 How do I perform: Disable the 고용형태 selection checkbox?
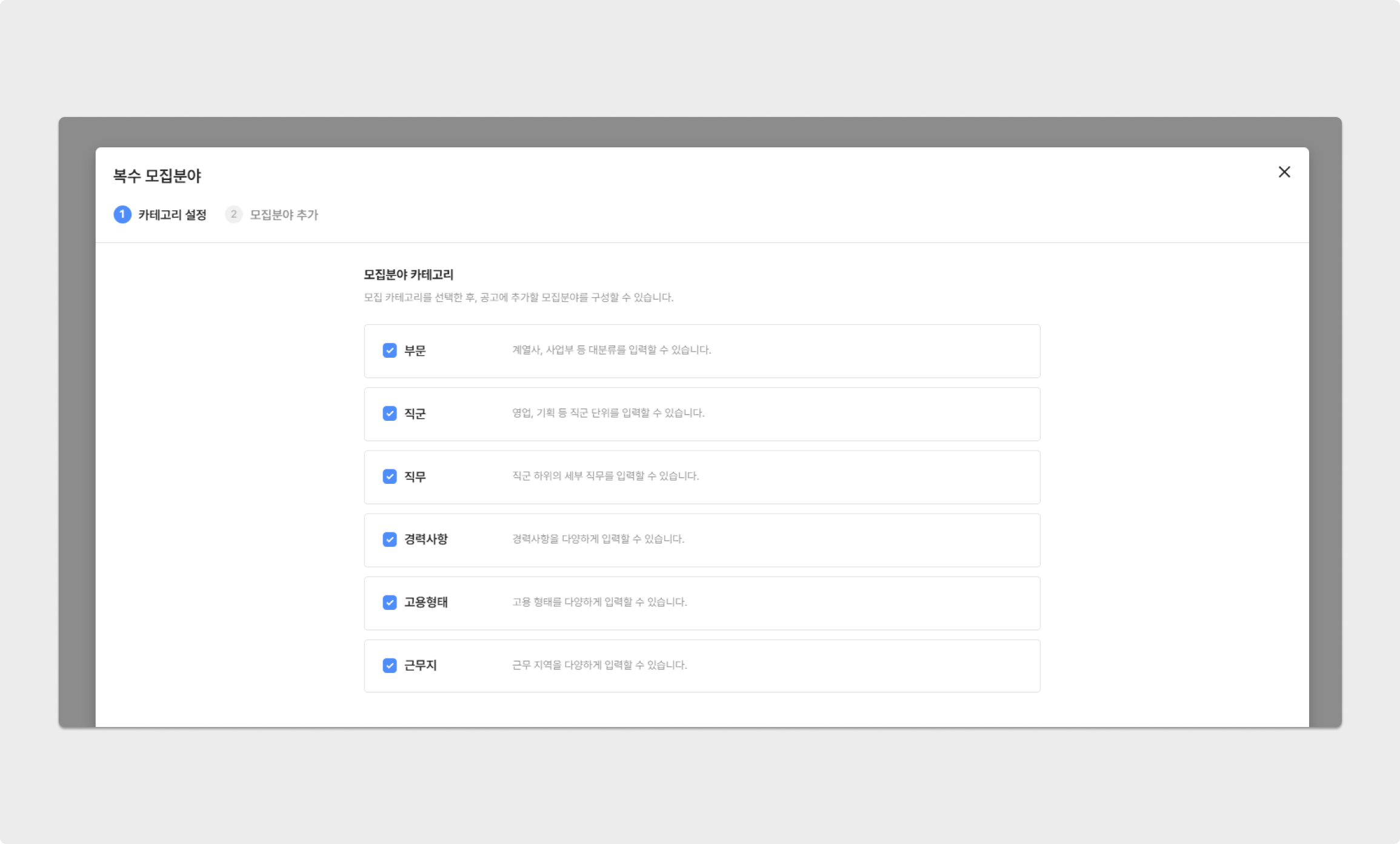(389, 602)
